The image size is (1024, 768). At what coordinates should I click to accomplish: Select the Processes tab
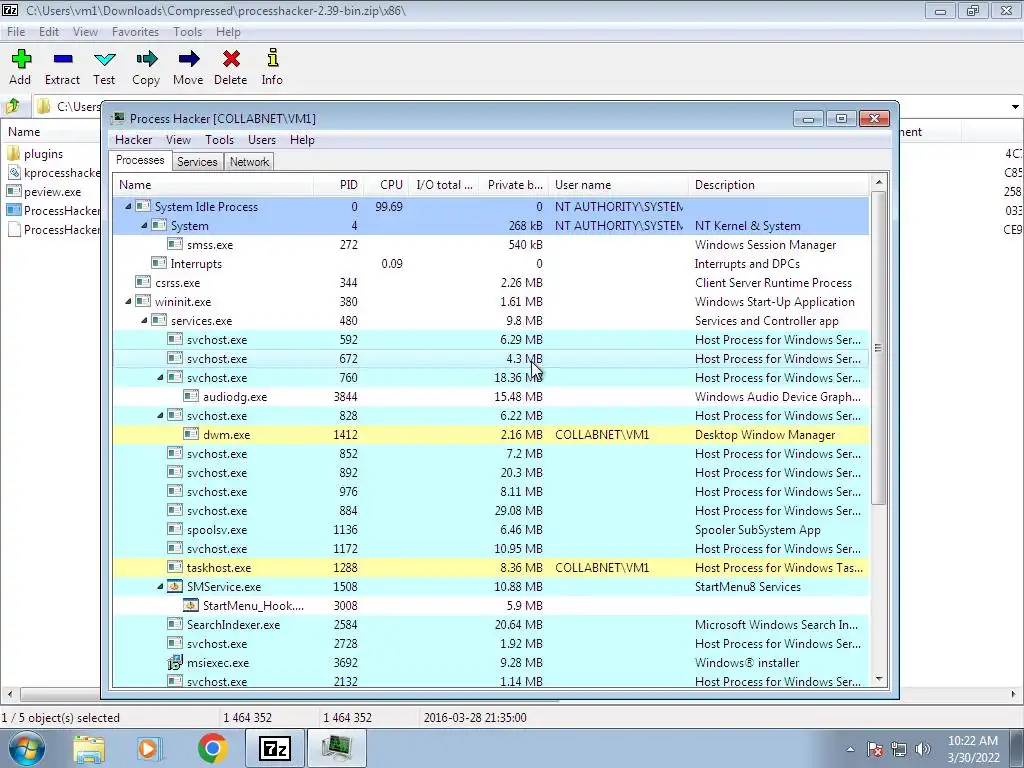click(140, 160)
